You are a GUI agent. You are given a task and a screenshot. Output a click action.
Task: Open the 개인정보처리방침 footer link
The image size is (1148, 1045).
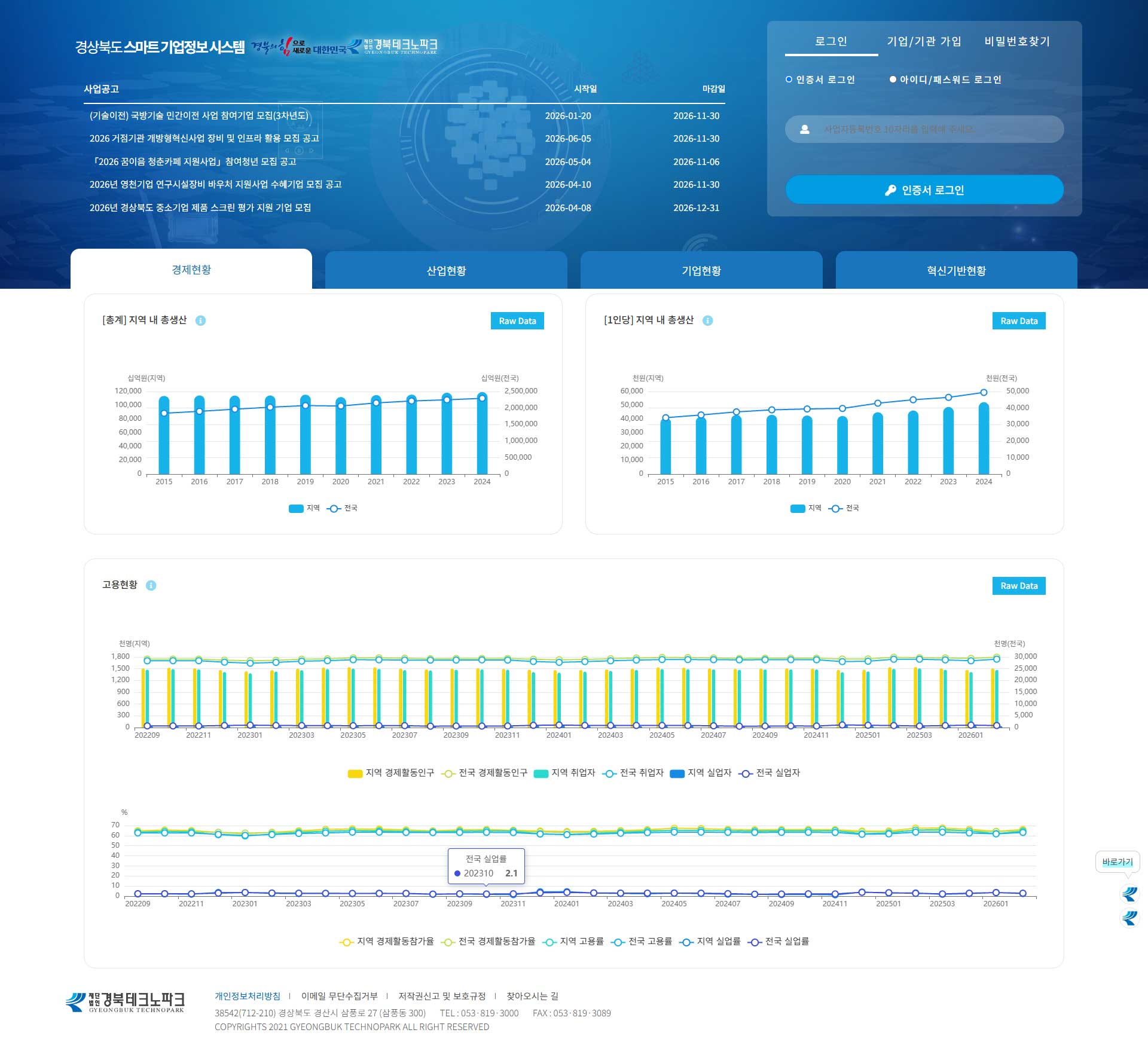coord(248,996)
